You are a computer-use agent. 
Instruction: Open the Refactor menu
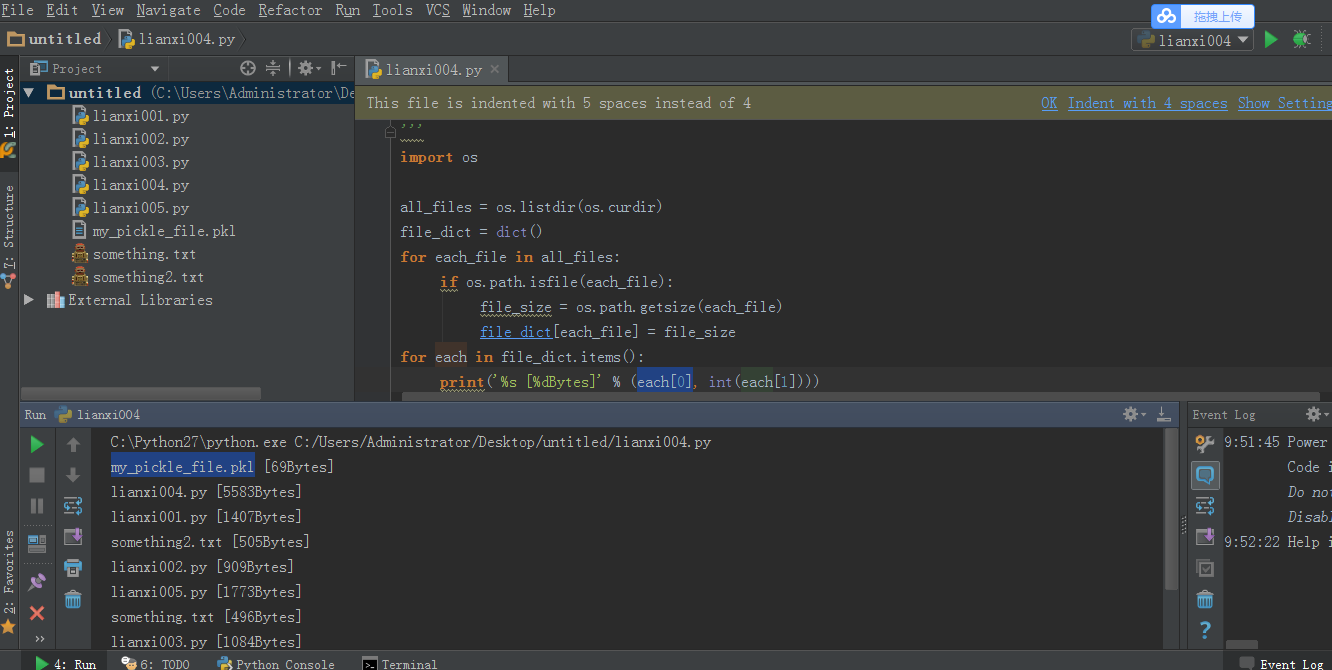click(x=290, y=10)
